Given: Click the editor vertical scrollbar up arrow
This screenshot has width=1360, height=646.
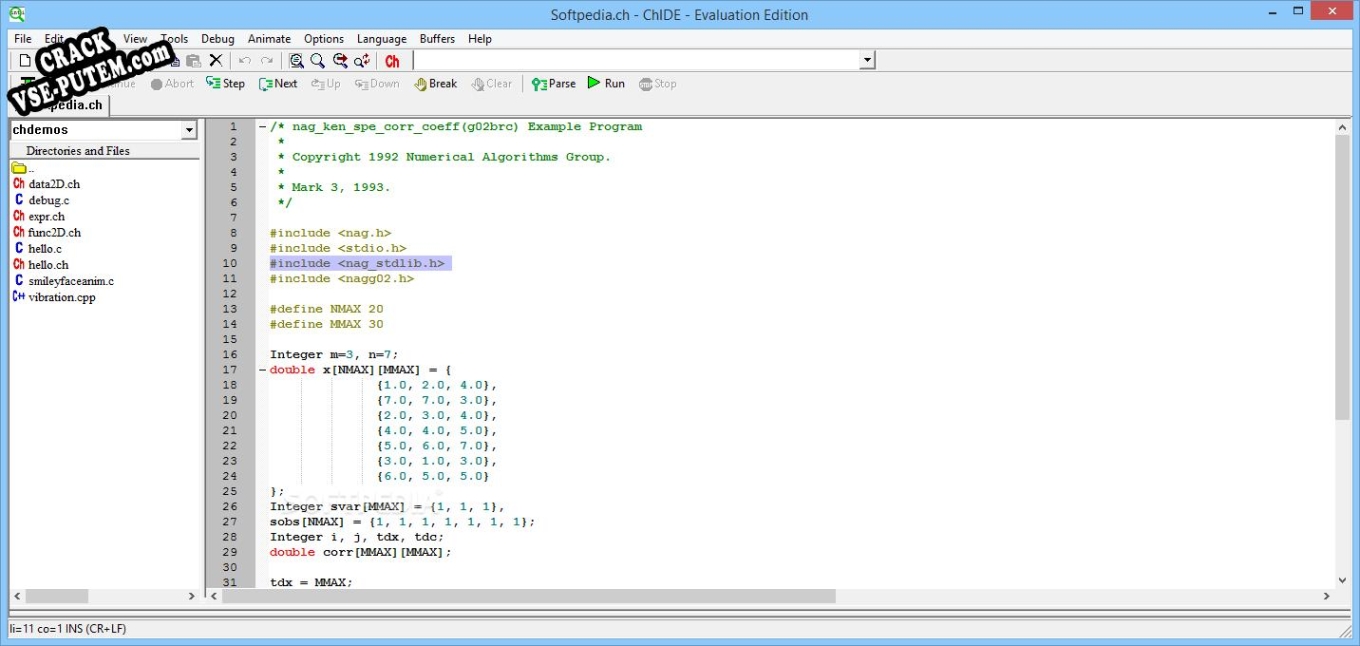Looking at the screenshot, I should pyautogui.click(x=1342, y=127).
